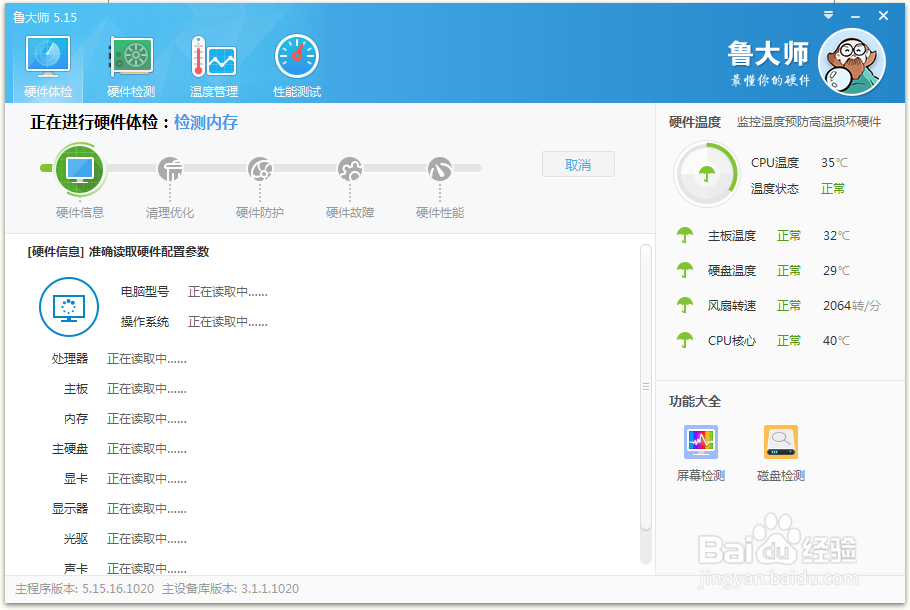
Task: Click the 电脑型号 row label
Action: [x=145, y=291]
